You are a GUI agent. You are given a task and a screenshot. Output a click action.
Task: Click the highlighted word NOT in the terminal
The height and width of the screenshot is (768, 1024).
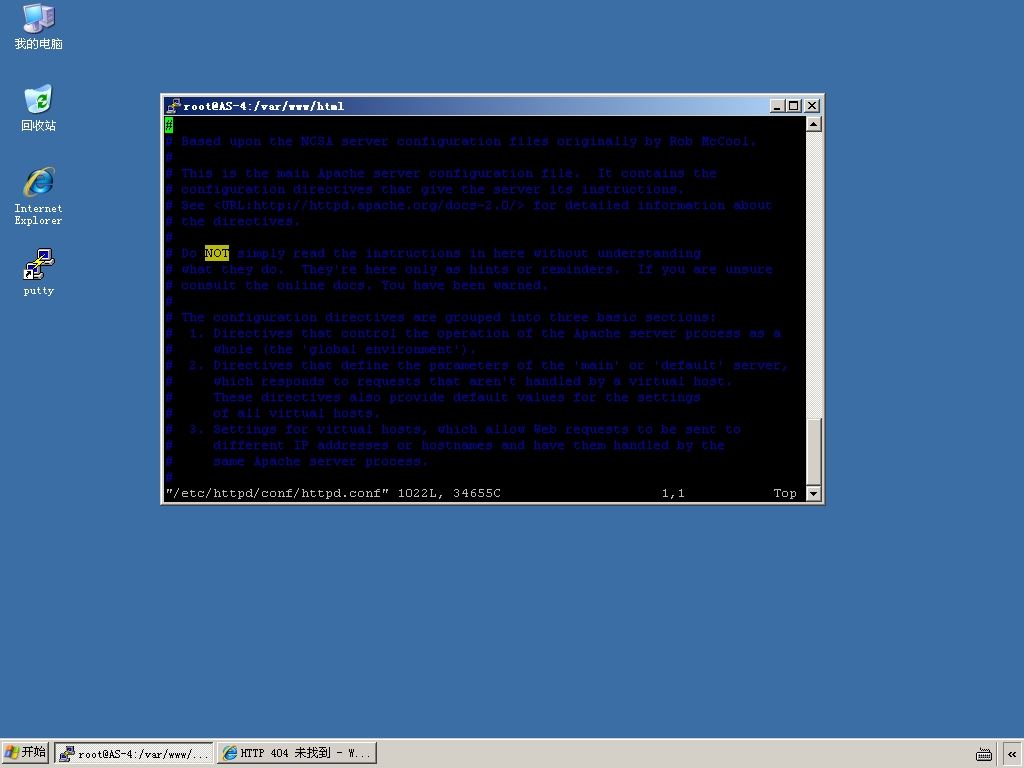pyautogui.click(x=217, y=253)
